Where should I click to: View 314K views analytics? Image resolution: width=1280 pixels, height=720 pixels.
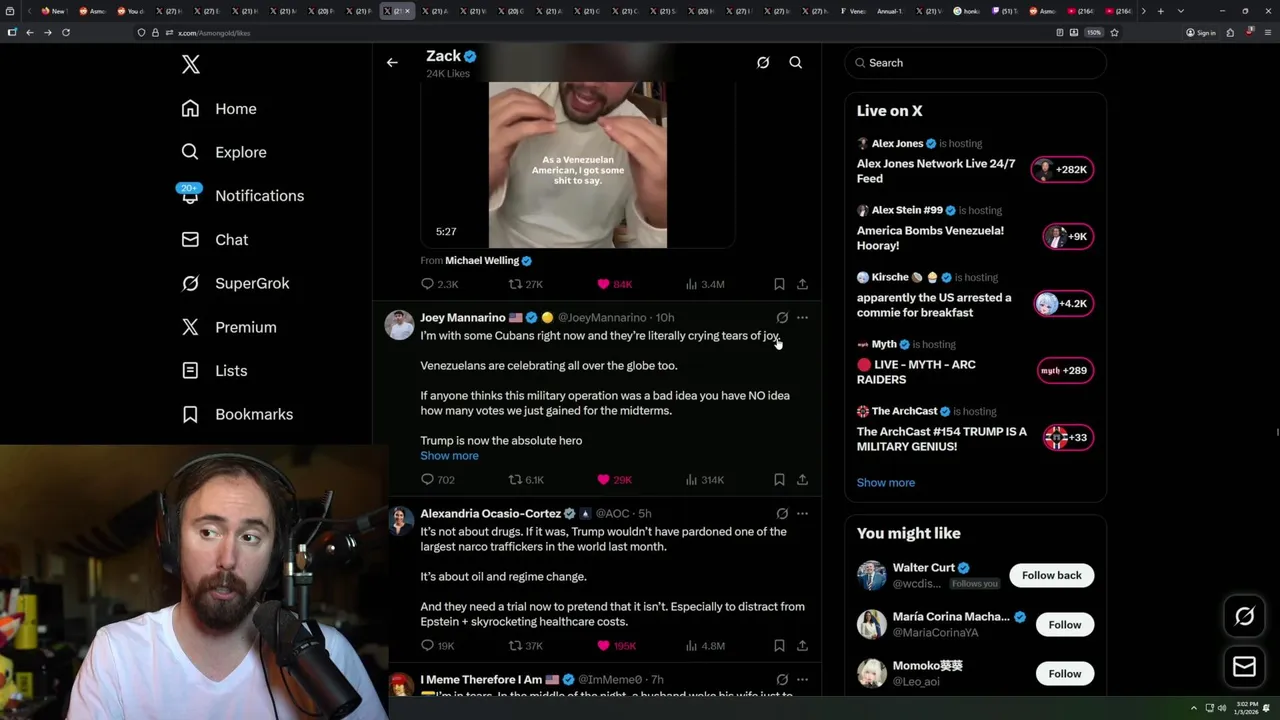pyautogui.click(x=705, y=480)
